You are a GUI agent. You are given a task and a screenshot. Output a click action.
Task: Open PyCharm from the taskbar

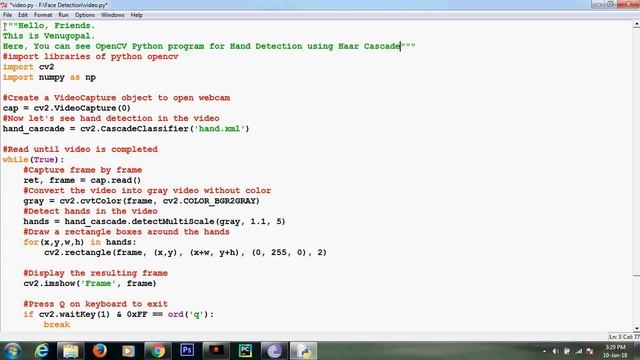245,350
